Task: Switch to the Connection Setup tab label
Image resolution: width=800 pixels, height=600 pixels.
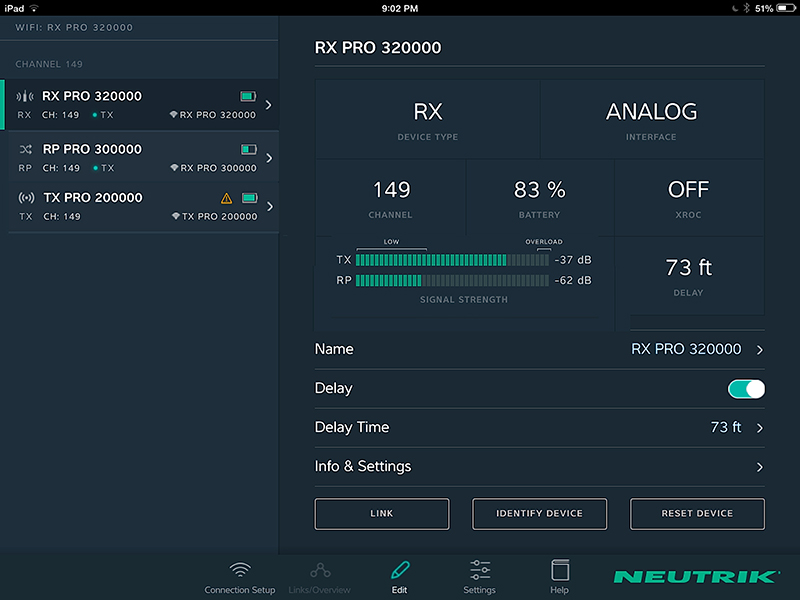Action: [x=240, y=590]
